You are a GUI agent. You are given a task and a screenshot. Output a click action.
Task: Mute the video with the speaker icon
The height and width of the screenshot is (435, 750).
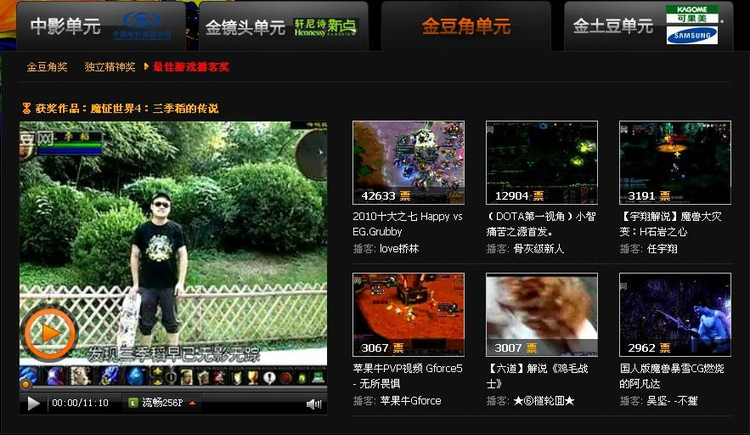tap(313, 404)
